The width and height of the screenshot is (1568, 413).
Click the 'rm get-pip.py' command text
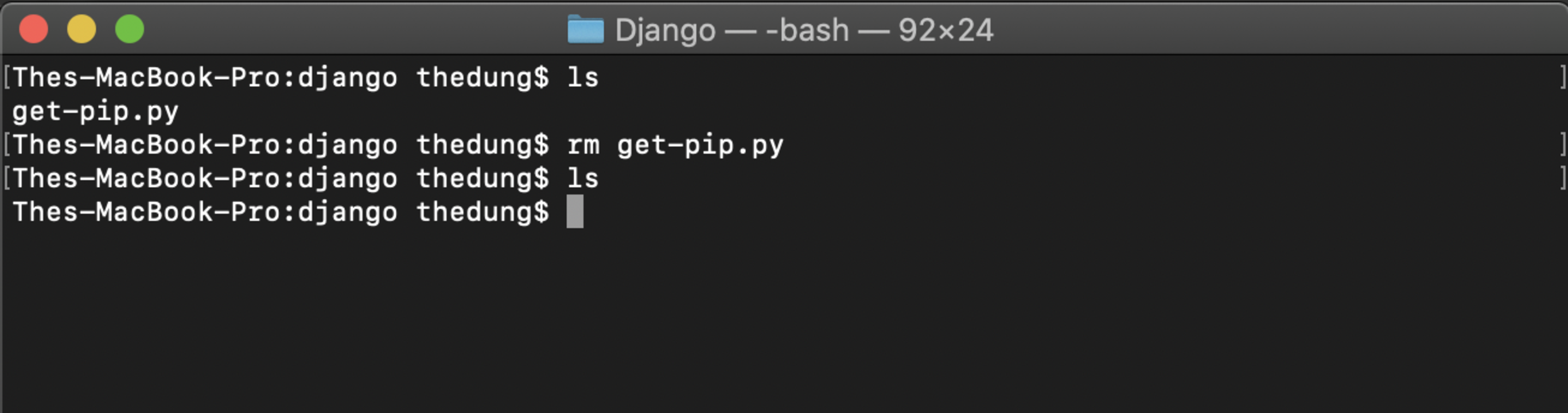[676, 146]
